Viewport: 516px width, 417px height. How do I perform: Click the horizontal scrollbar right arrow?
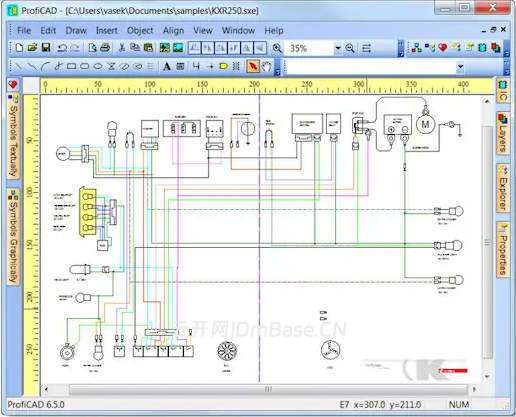[x=475, y=389]
